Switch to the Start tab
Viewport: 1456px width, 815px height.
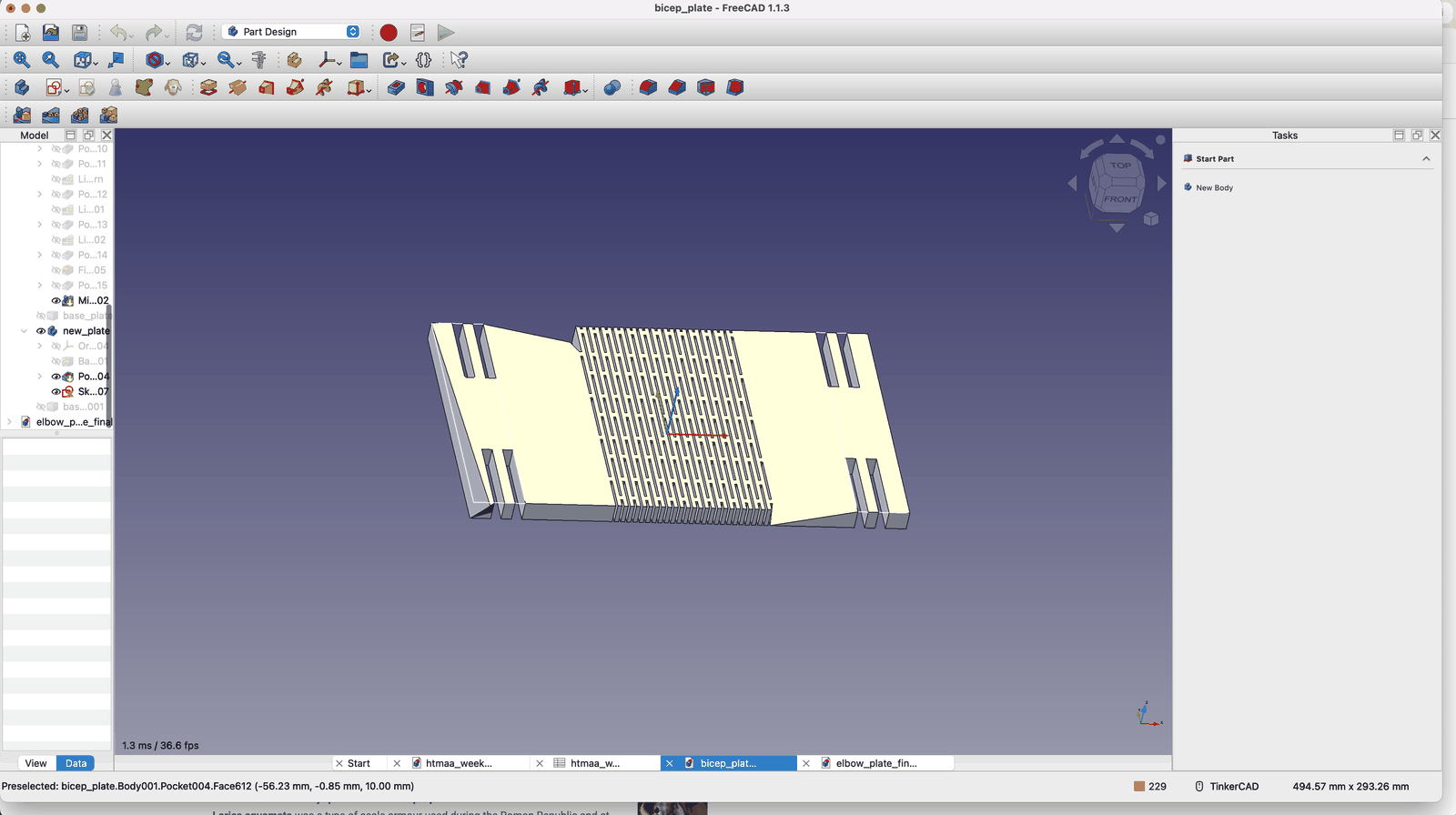coord(359,763)
